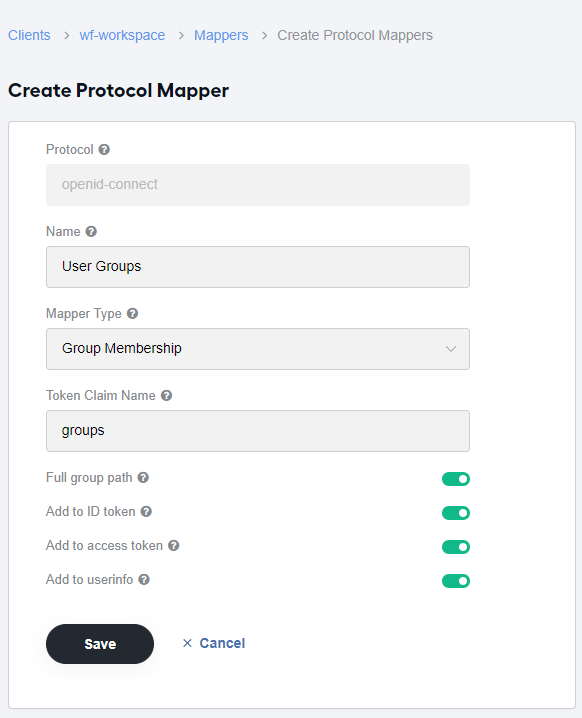The height and width of the screenshot is (718, 582).
Task: Navigate to wf-workspace breadcrumb
Action: coord(122,35)
